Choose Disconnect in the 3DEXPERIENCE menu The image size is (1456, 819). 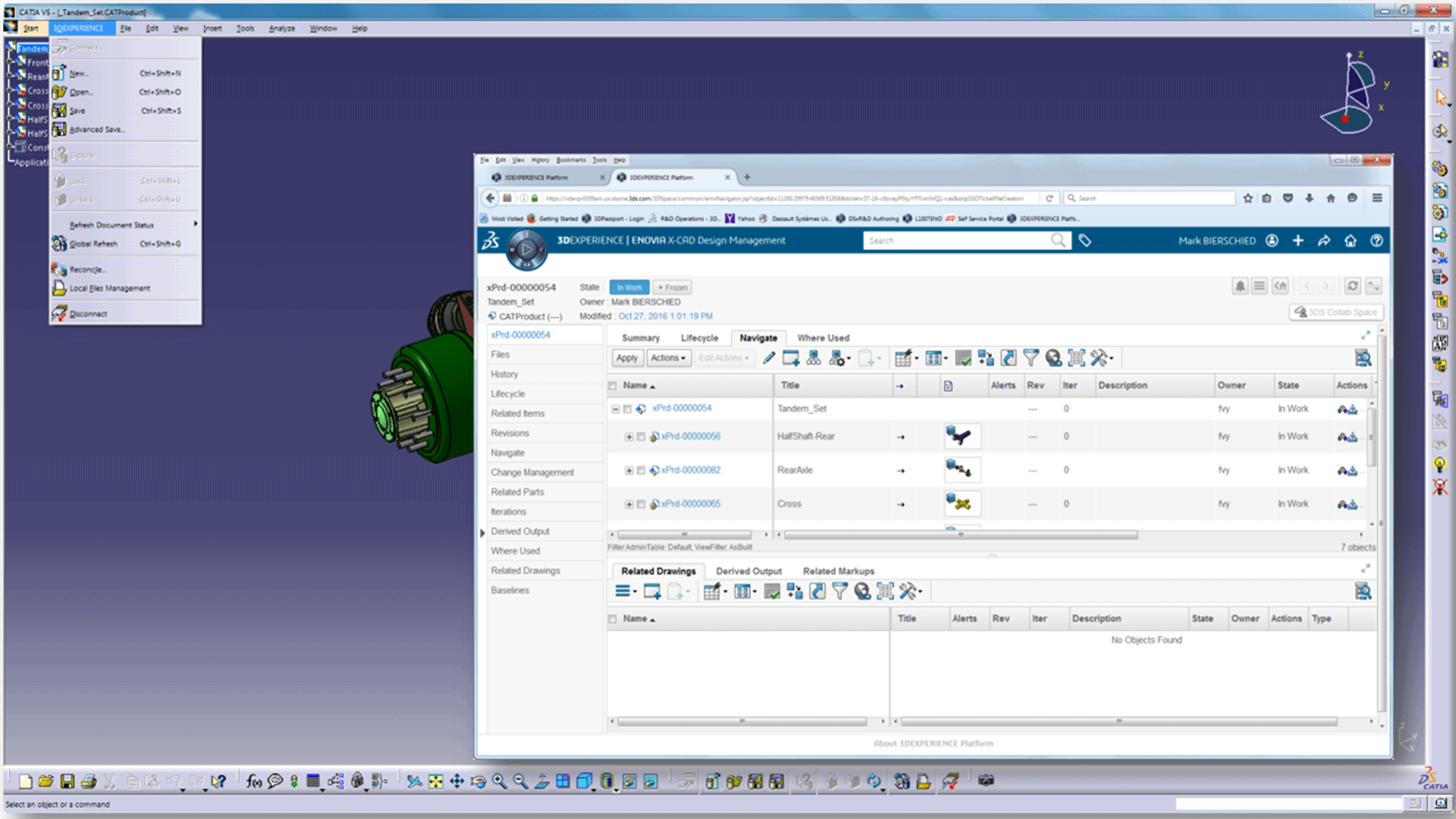pyautogui.click(x=88, y=314)
